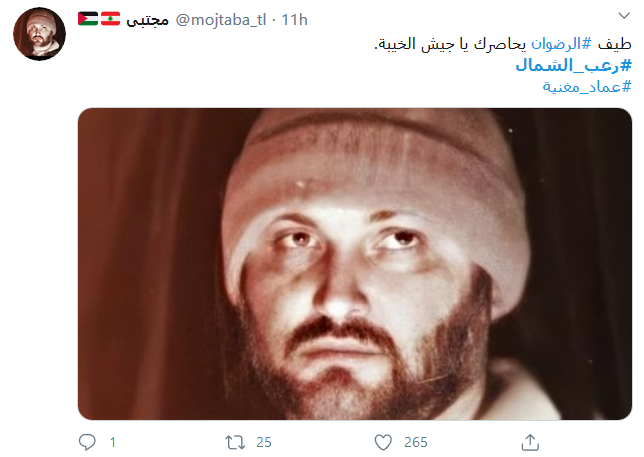Click the retweet count 25
The width and height of the screenshot is (644, 457).
264,443
